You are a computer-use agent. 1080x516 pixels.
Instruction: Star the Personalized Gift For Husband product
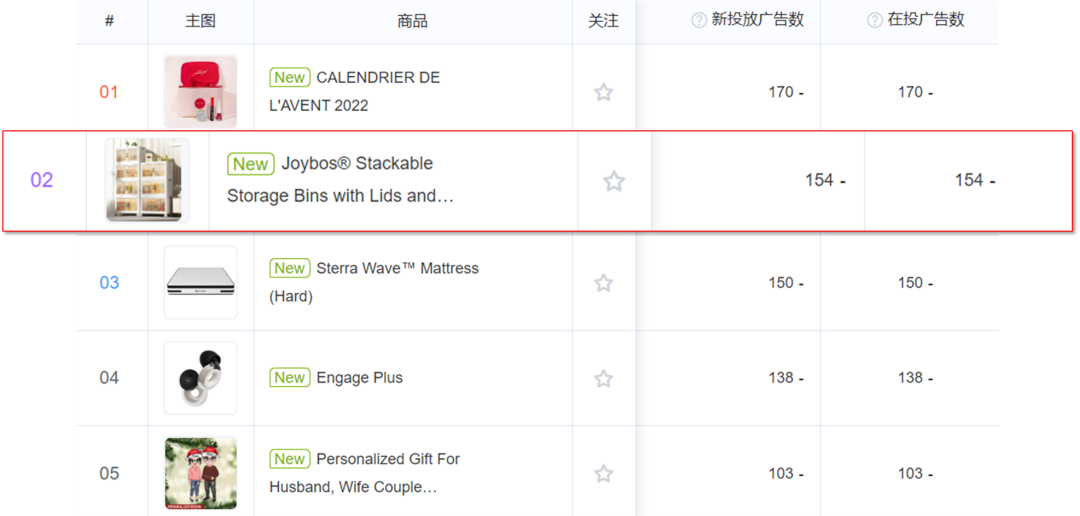[x=603, y=474]
